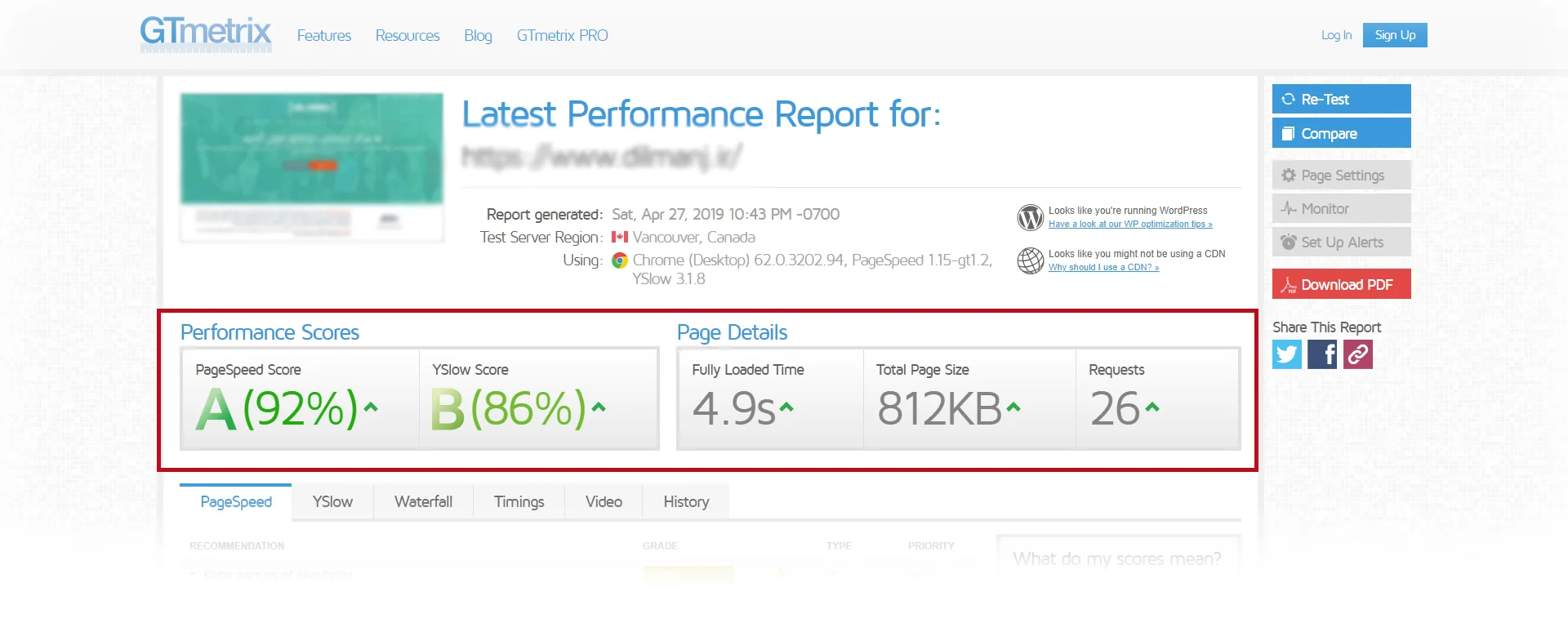
Task: Open Page Settings
Action: pos(1341,176)
